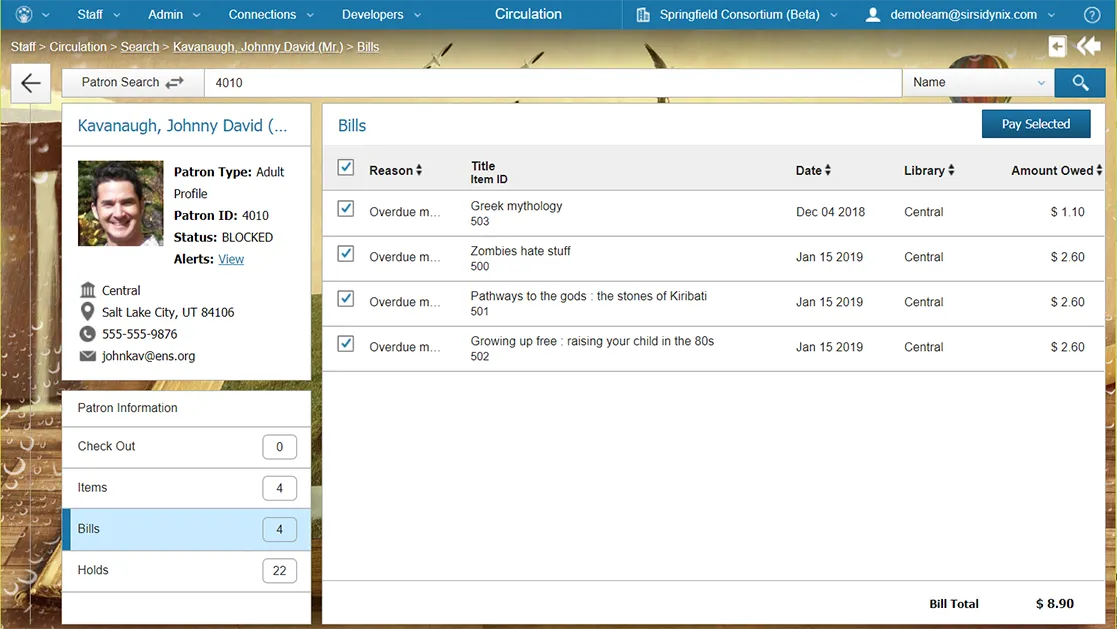Image resolution: width=1117 pixels, height=629 pixels.
Task: Click Search breadcrumb link
Action: coord(140,47)
